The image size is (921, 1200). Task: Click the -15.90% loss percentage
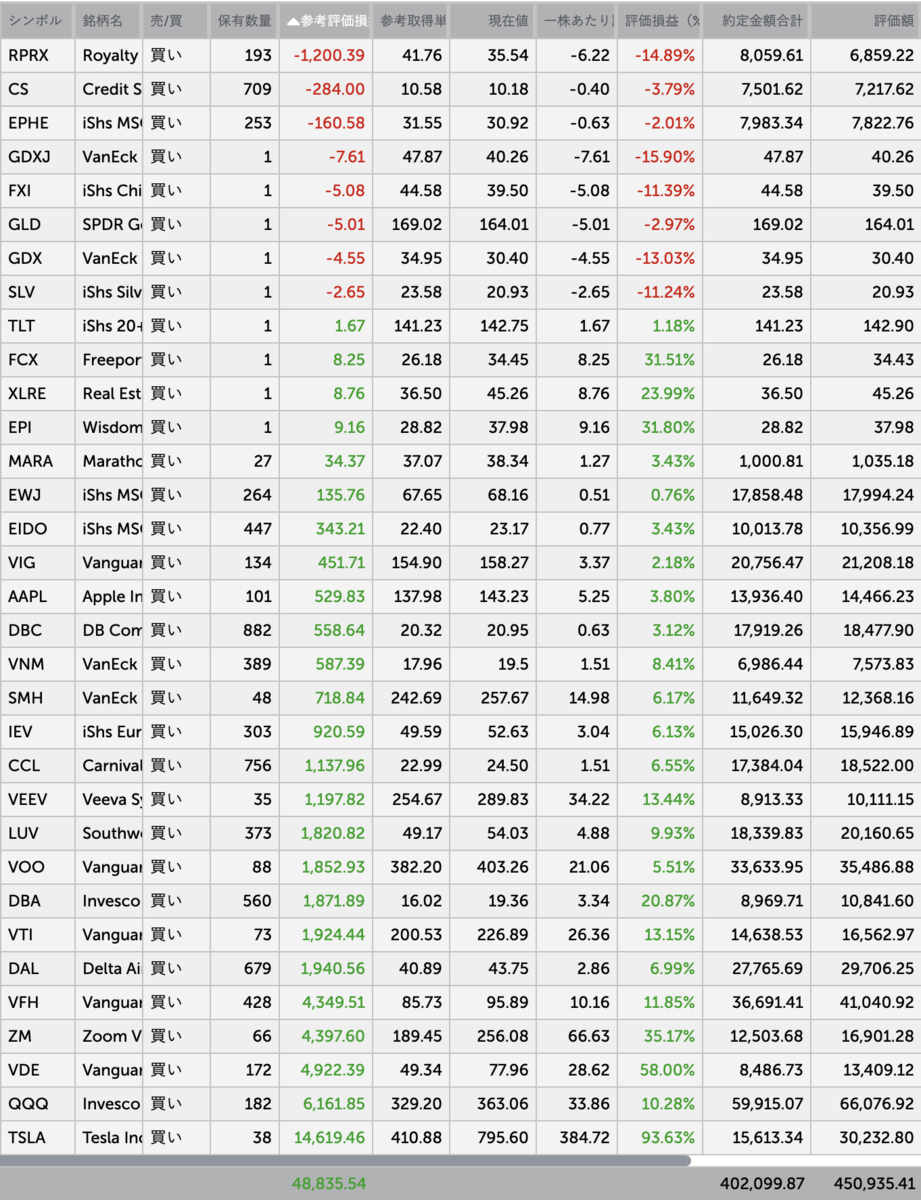pos(665,157)
